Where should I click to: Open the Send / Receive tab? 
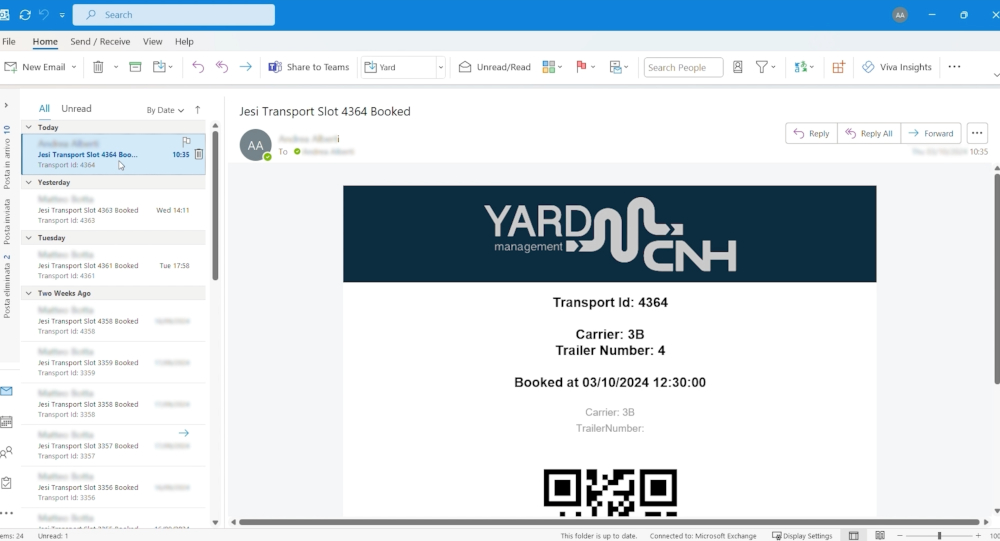(x=100, y=42)
